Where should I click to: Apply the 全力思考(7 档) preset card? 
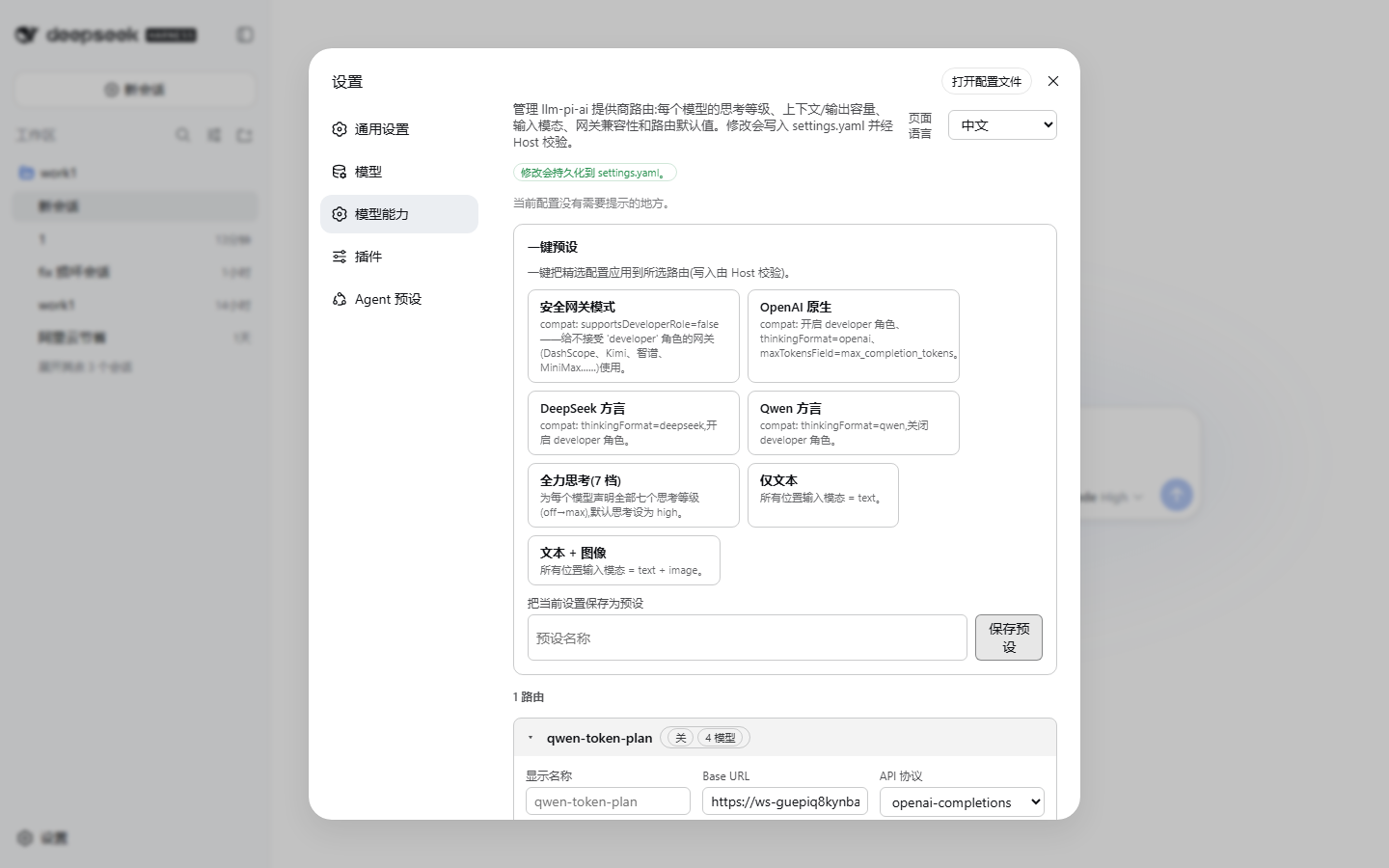click(634, 495)
